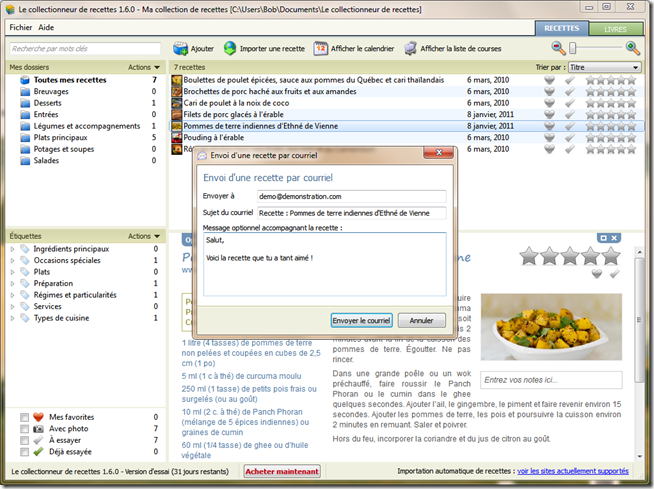Click the Ajouter recipe icon
The width and height of the screenshot is (654, 489).
click(x=180, y=48)
